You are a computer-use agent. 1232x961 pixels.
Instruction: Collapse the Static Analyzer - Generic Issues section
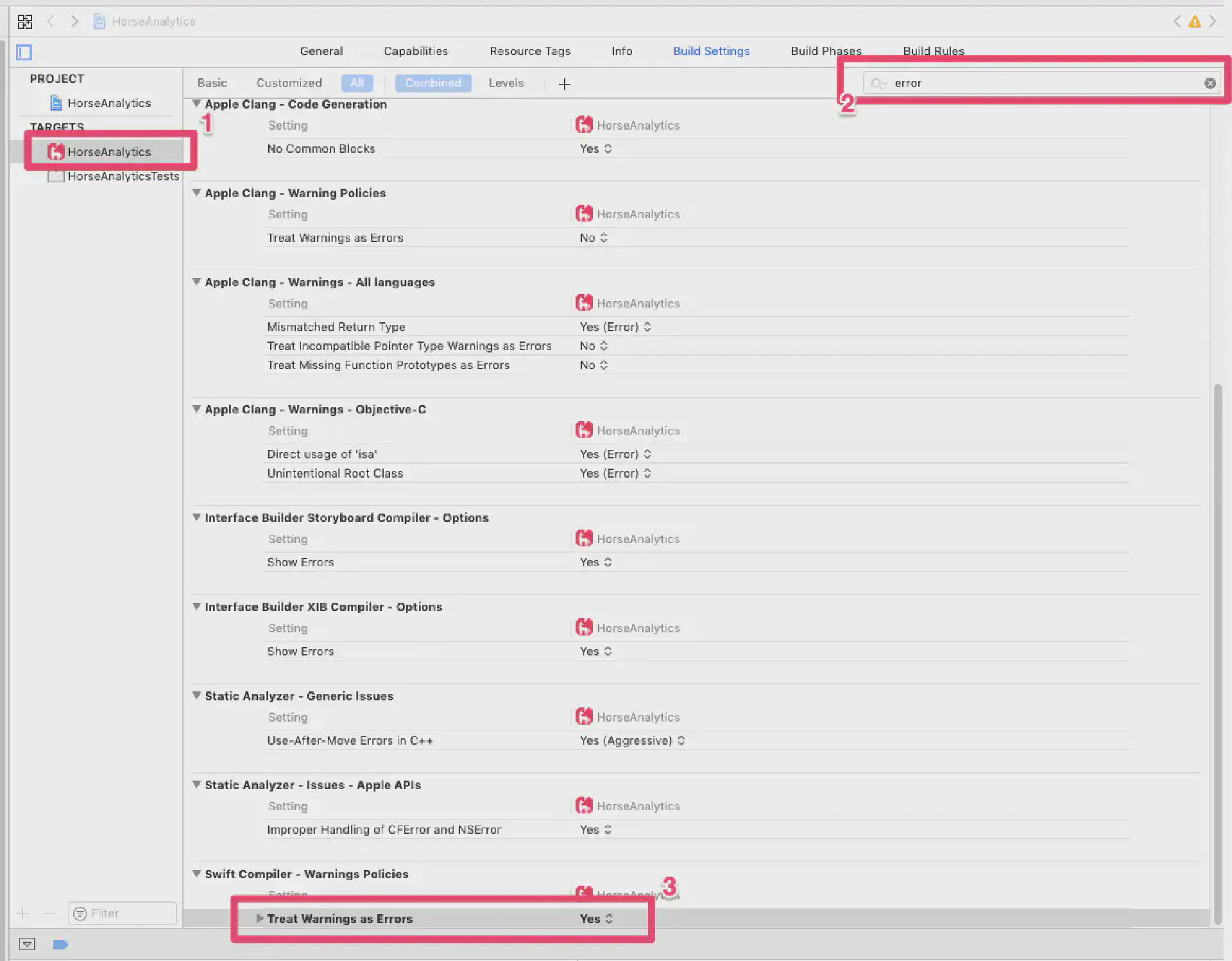coord(197,696)
